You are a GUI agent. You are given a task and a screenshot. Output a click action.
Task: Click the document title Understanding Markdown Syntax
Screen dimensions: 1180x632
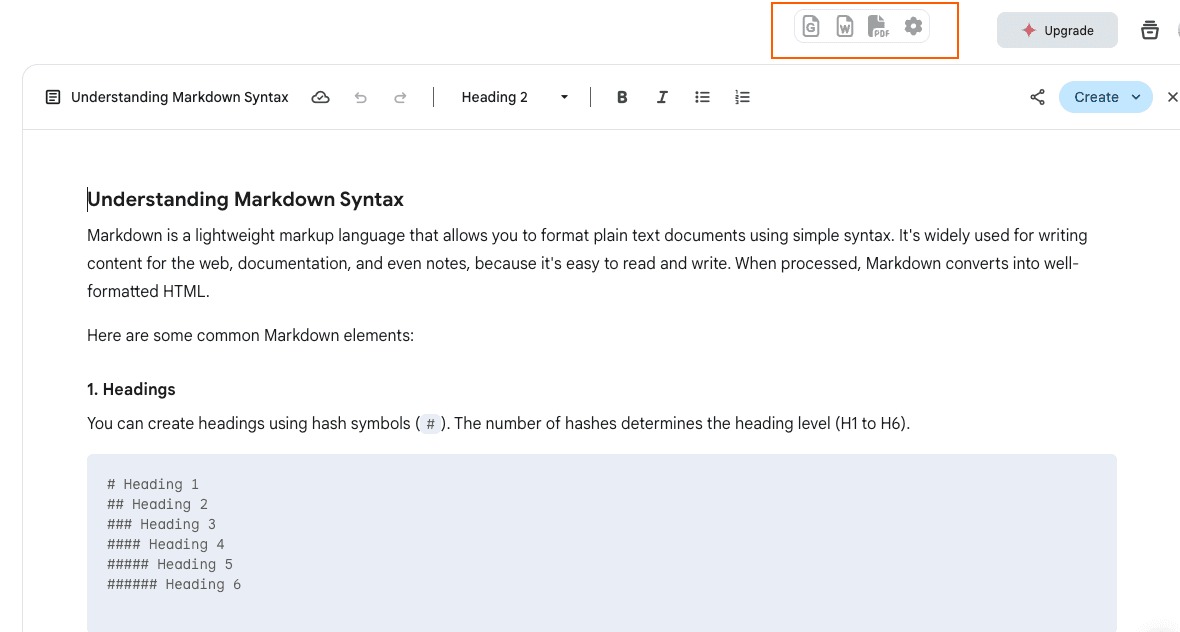pyautogui.click(x=180, y=97)
